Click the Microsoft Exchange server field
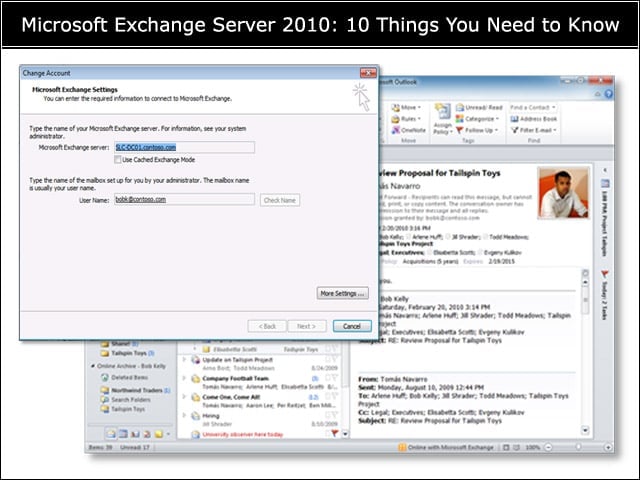The image size is (640, 480). [184, 147]
